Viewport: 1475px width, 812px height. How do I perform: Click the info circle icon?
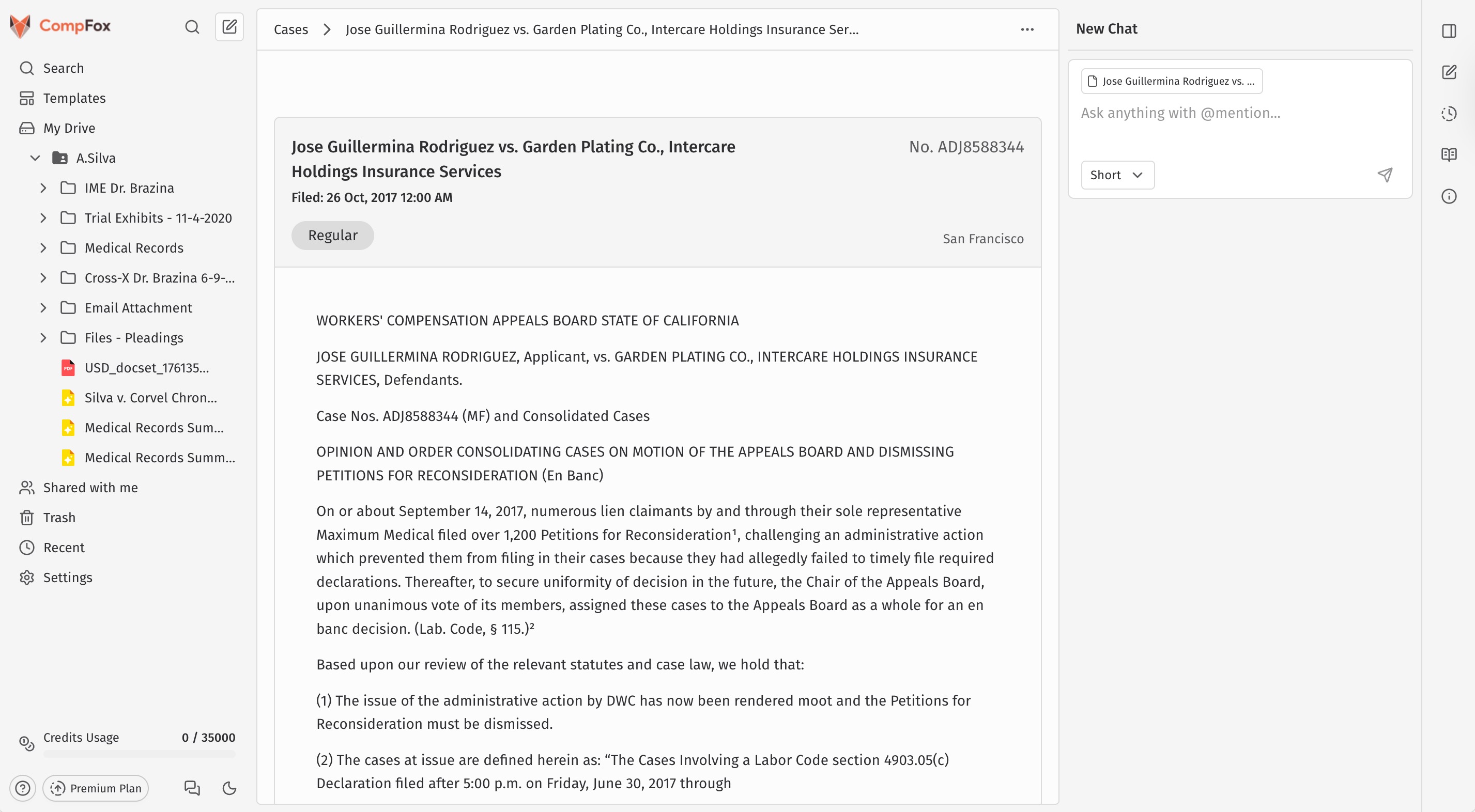1449,196
